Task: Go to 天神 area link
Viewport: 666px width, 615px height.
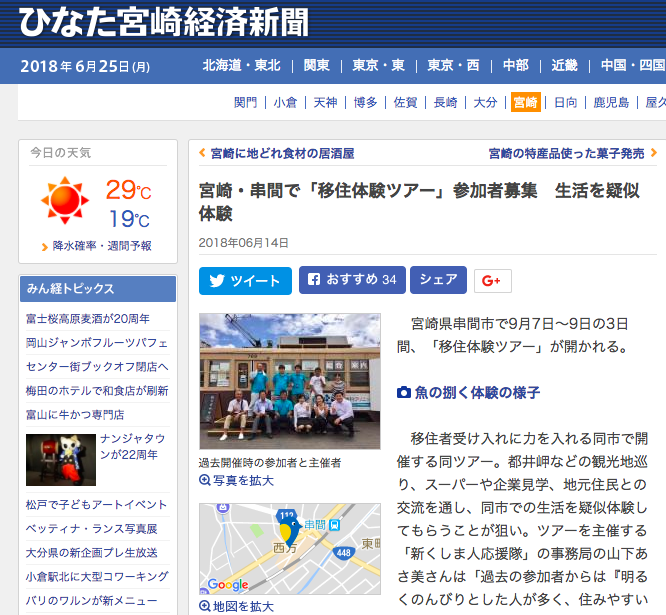Action: tap(325, 102)
